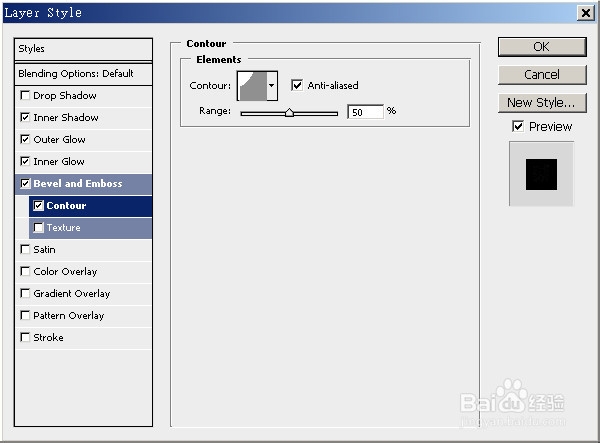Open the Contour picker dropdown arrow

272,86
